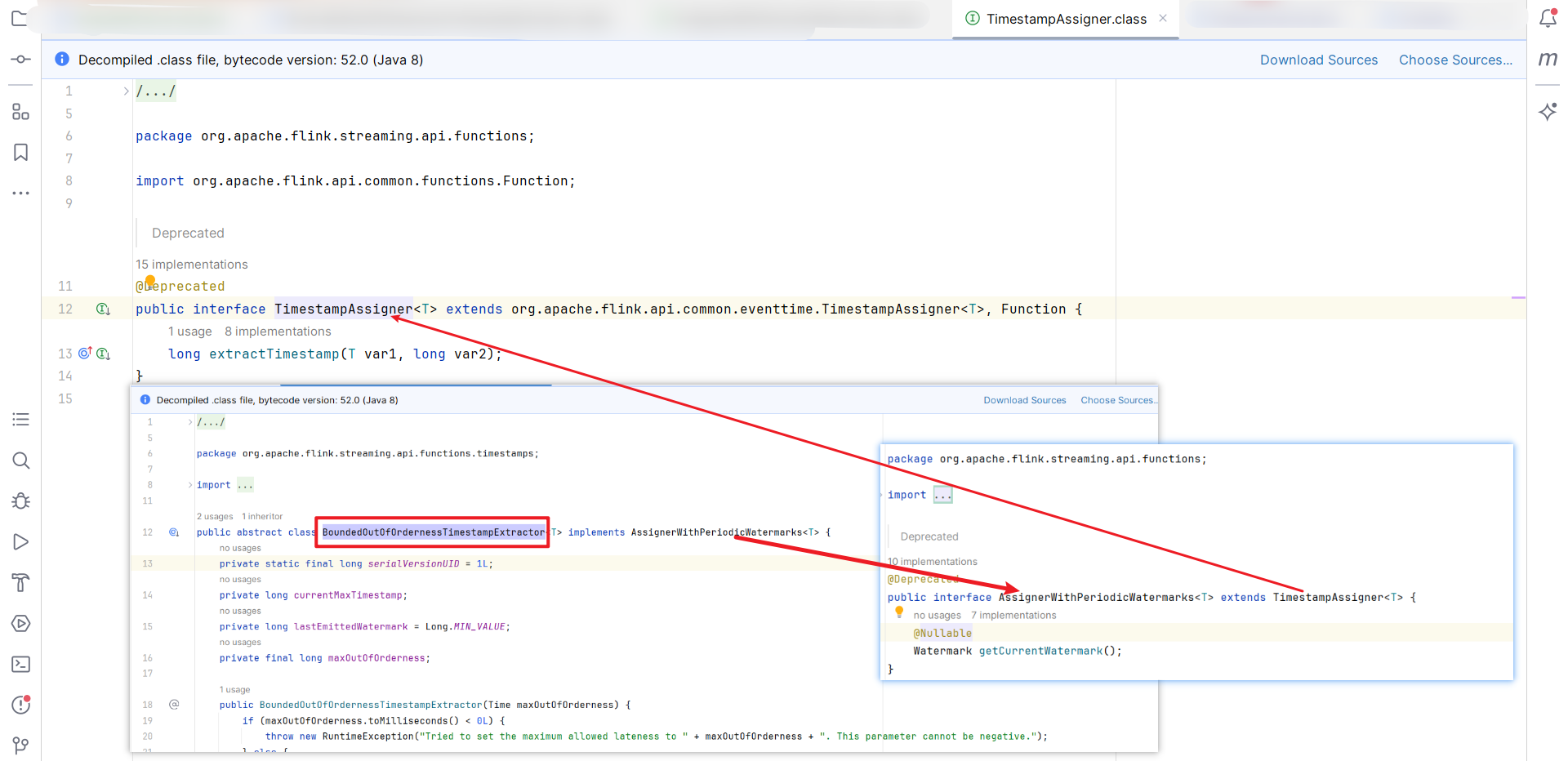Click the implementations gutter icon on line 12
The image size is (1568, 761).
103,309
